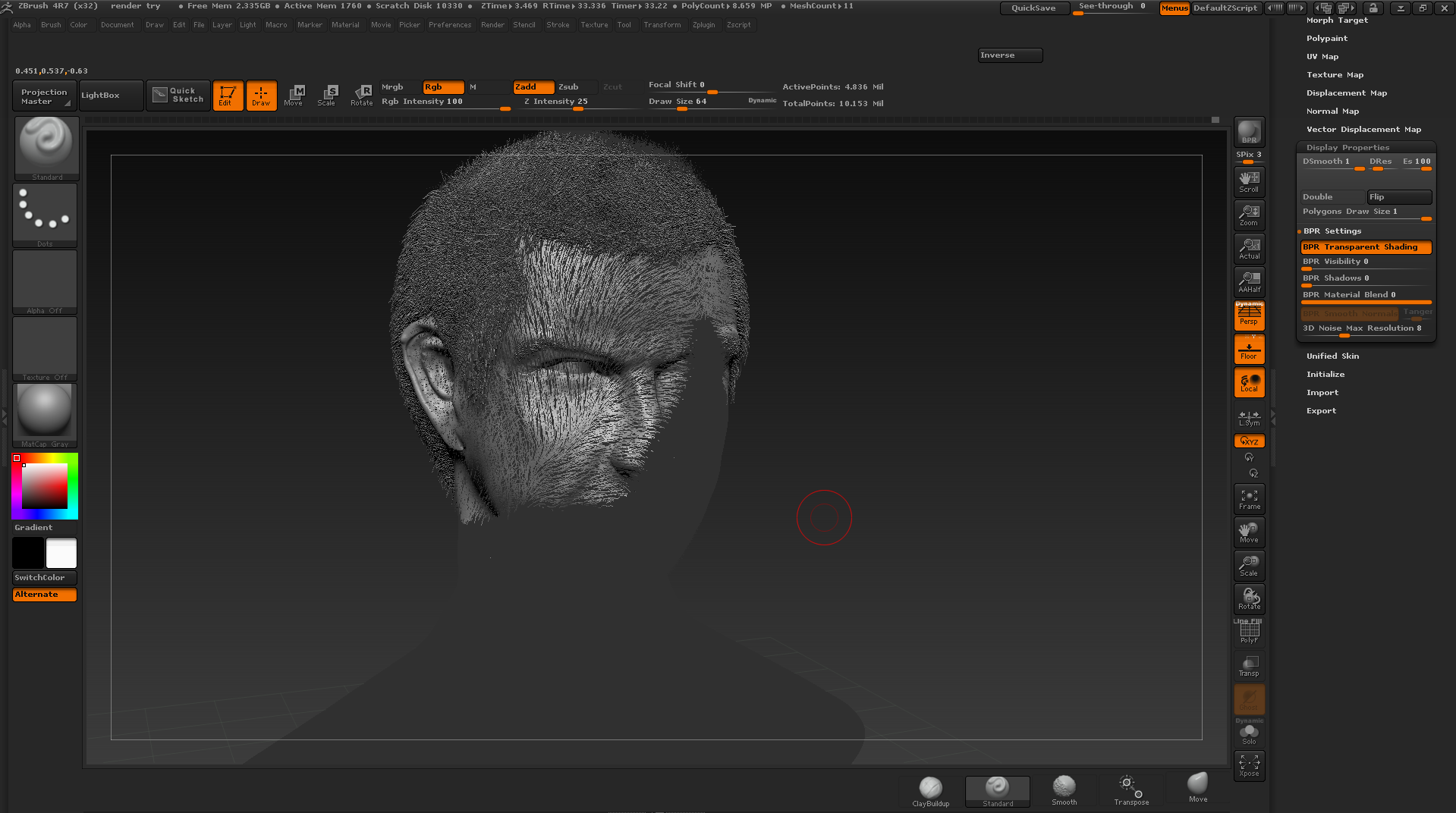The image size is (1456, 813).
Task: Click the Rotate tool in top shelf
Action: click(x=361, y=96)
